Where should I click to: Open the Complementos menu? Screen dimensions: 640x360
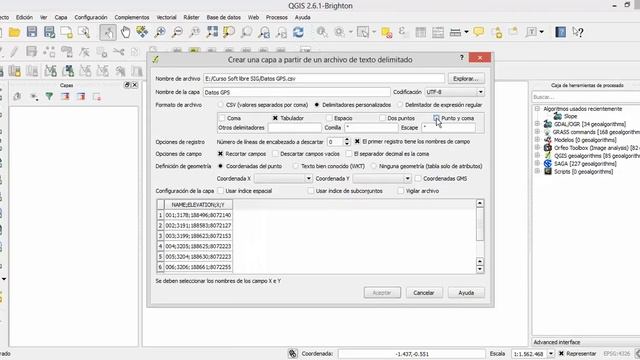[132, 17]
